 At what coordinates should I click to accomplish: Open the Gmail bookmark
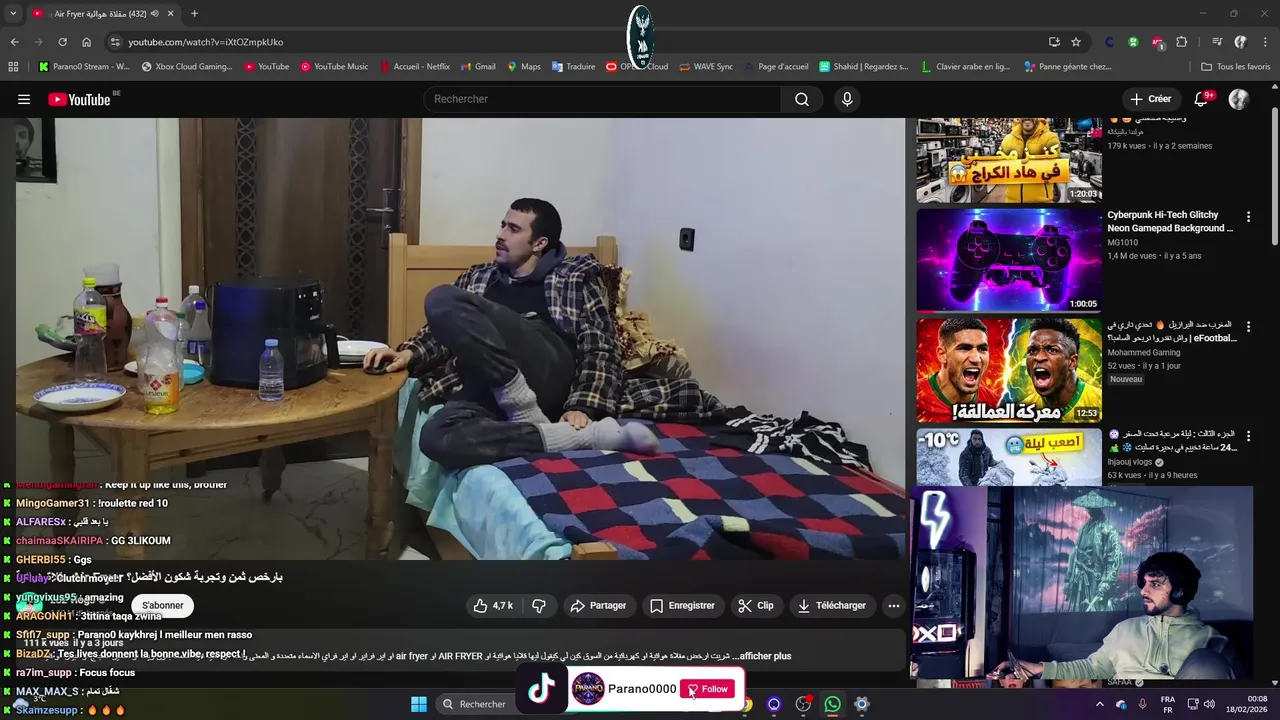(x=478, y=67)
